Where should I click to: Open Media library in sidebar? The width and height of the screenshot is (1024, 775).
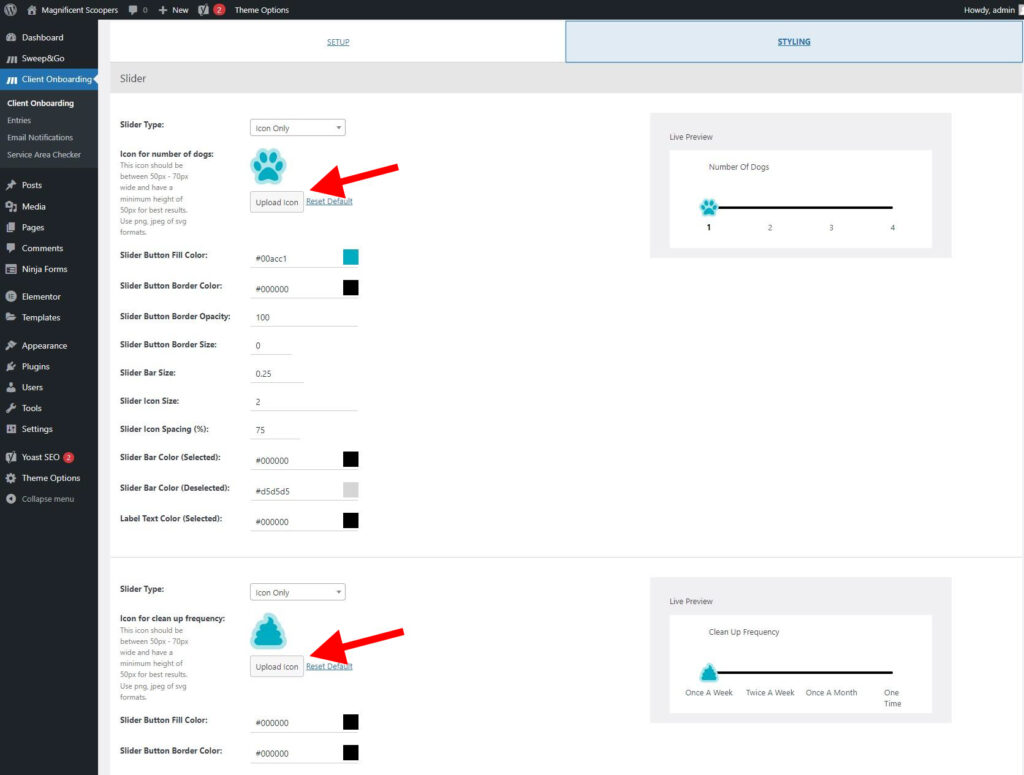(33, 207)
